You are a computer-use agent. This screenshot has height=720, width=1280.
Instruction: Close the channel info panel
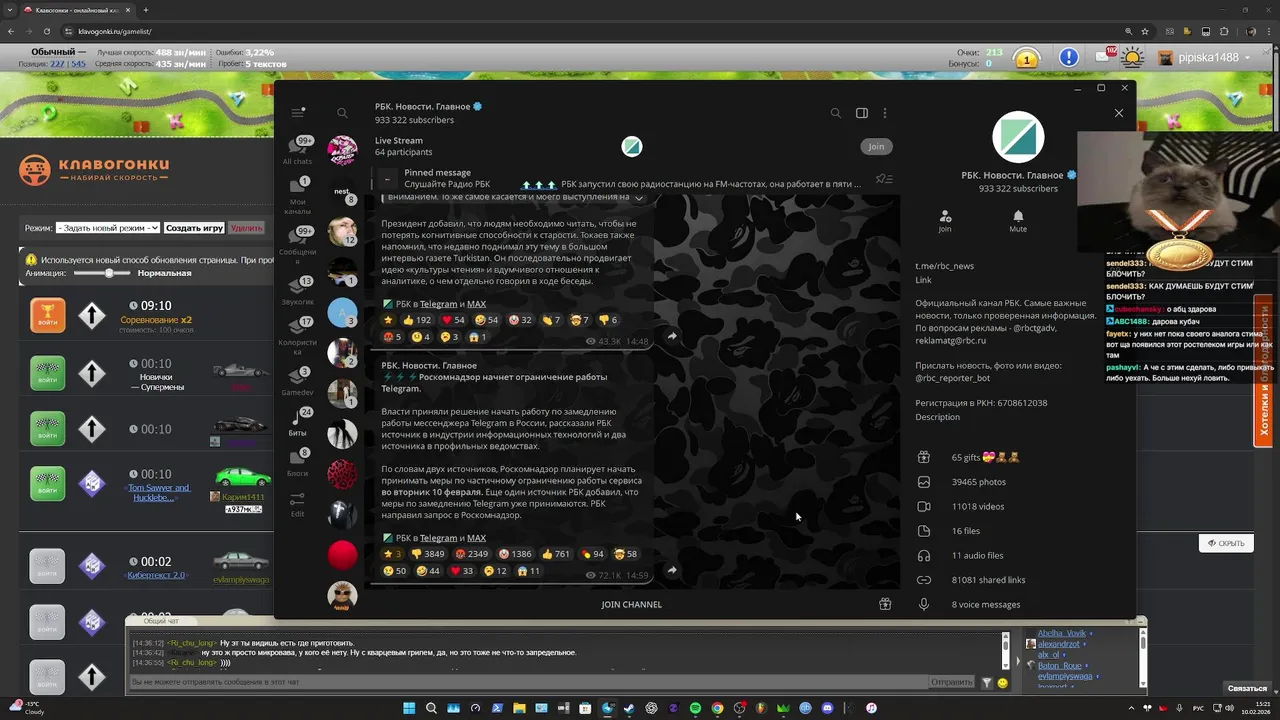pos(1119,113)
